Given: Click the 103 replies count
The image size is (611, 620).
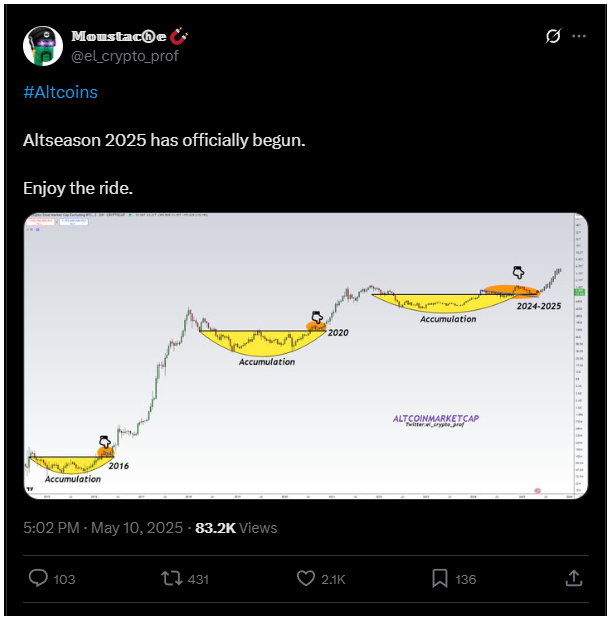Looking at the screenshot, I should 64,579.
